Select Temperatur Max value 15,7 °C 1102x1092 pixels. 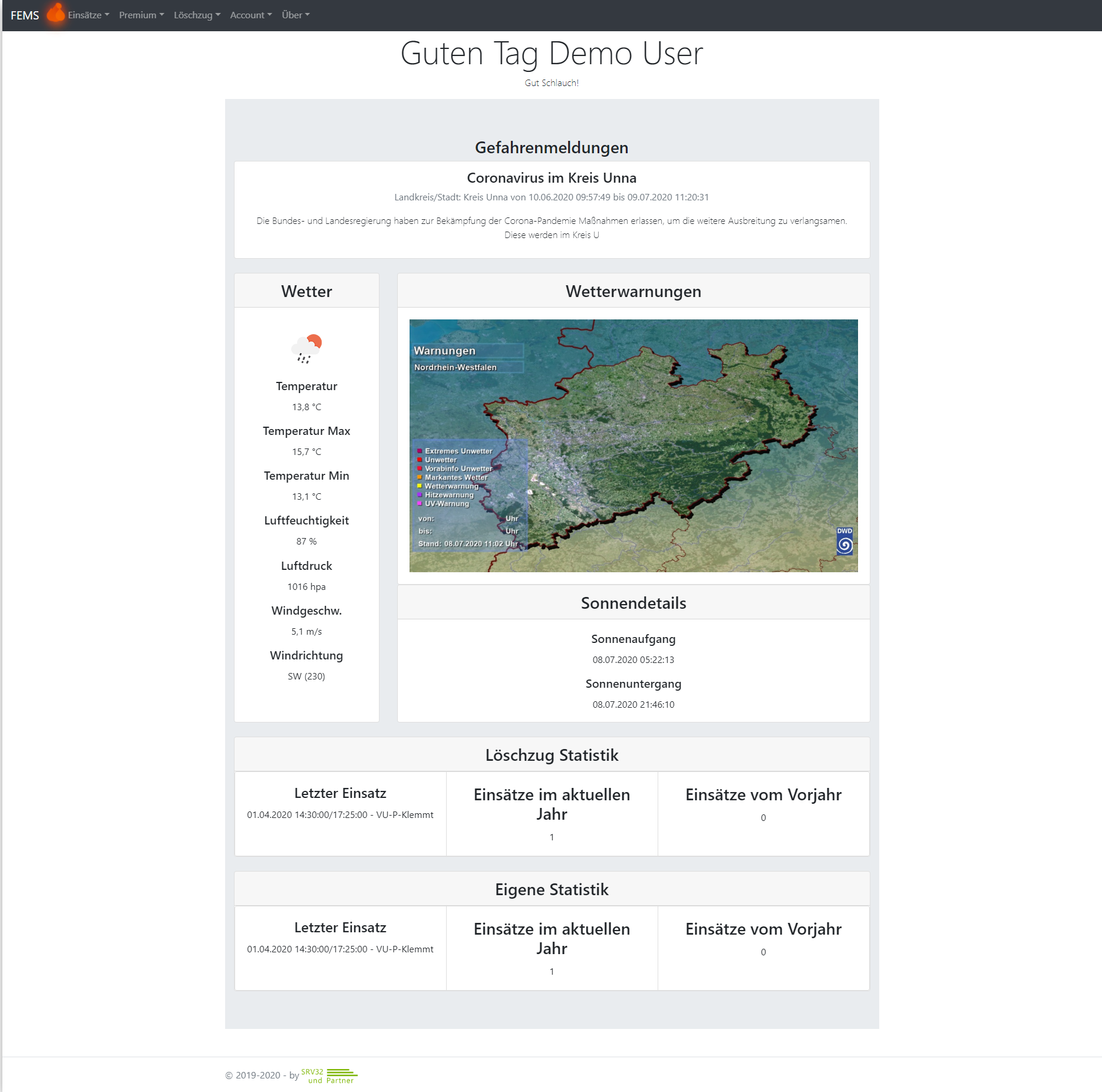click(306, 452)
